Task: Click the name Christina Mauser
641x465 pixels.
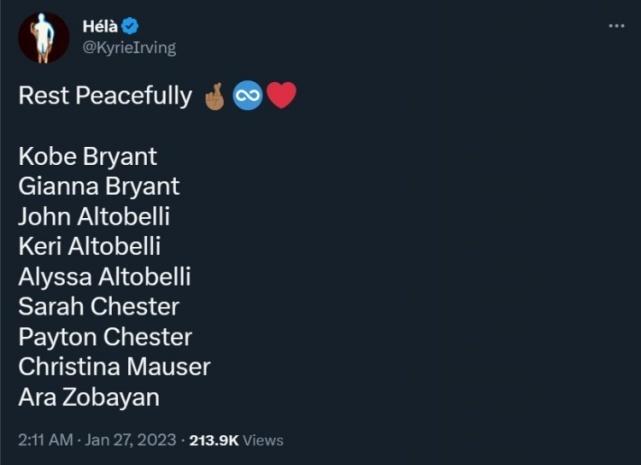Action: [x=114, y=367]
